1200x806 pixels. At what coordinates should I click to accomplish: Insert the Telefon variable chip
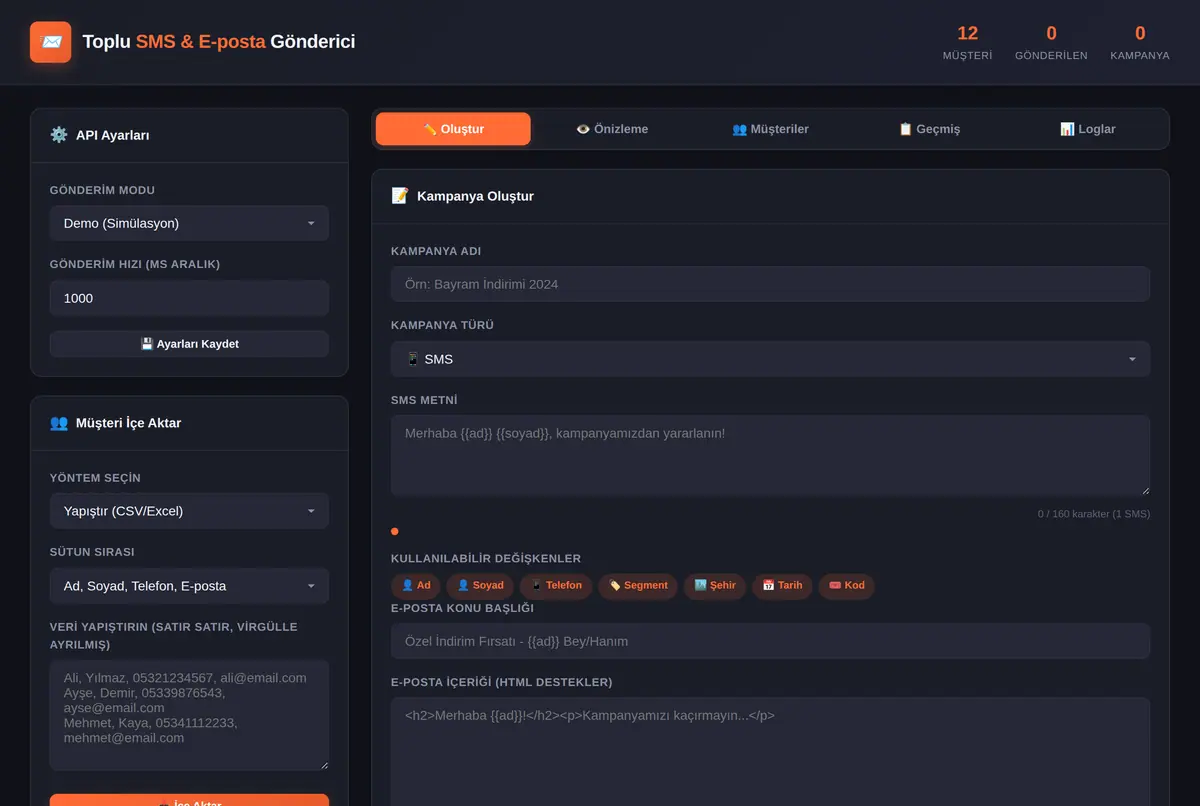(x=556, y=586)
